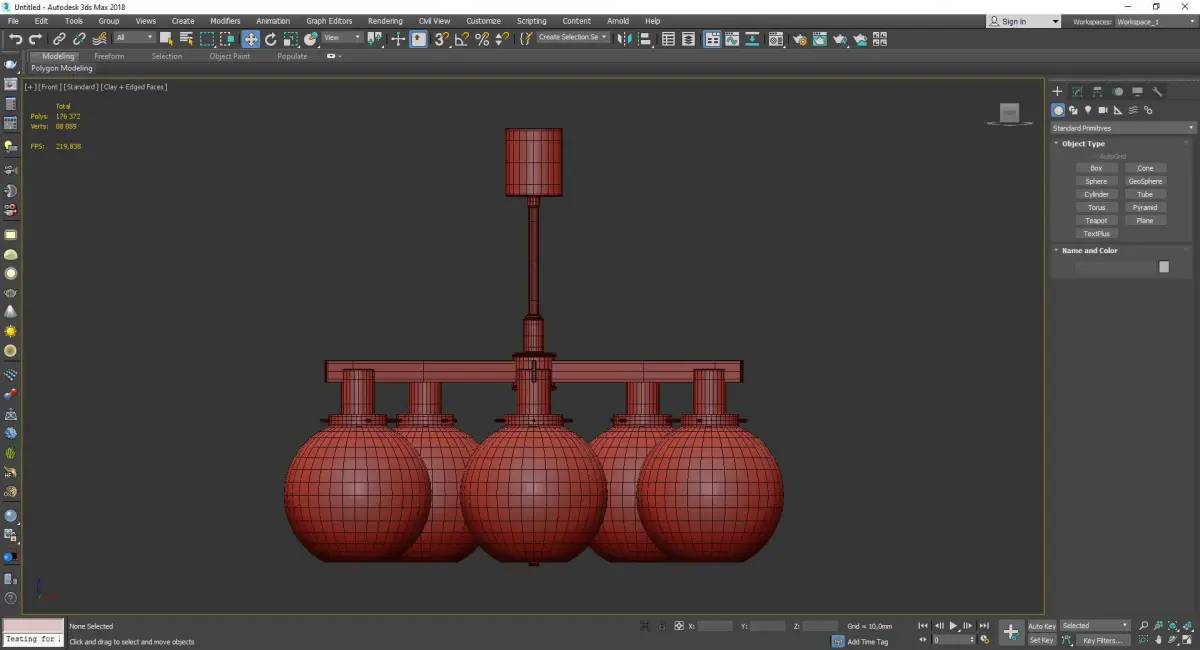
Task: Select the Rotate transform tool
Action: (x=271, y=39)
